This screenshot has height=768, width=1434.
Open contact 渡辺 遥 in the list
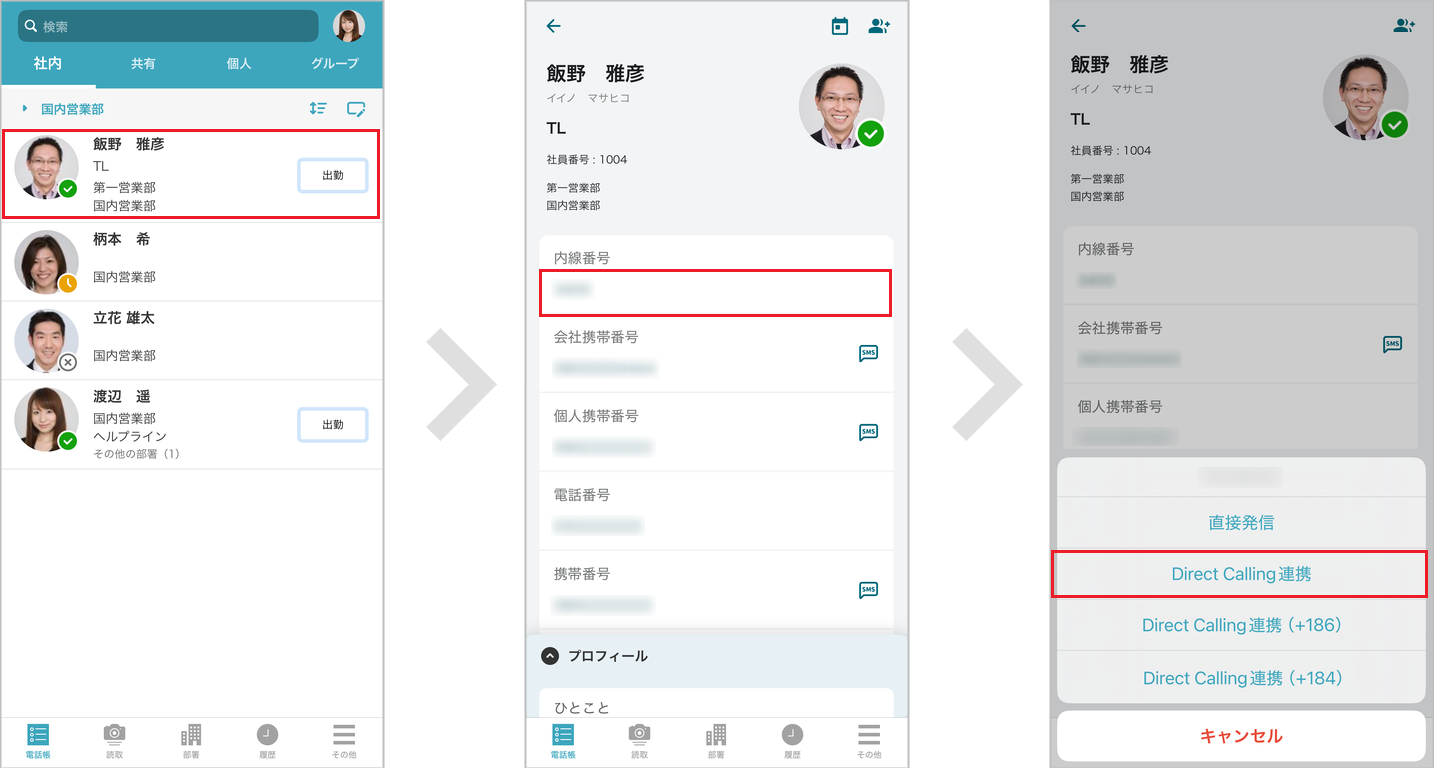click(192, 424)
